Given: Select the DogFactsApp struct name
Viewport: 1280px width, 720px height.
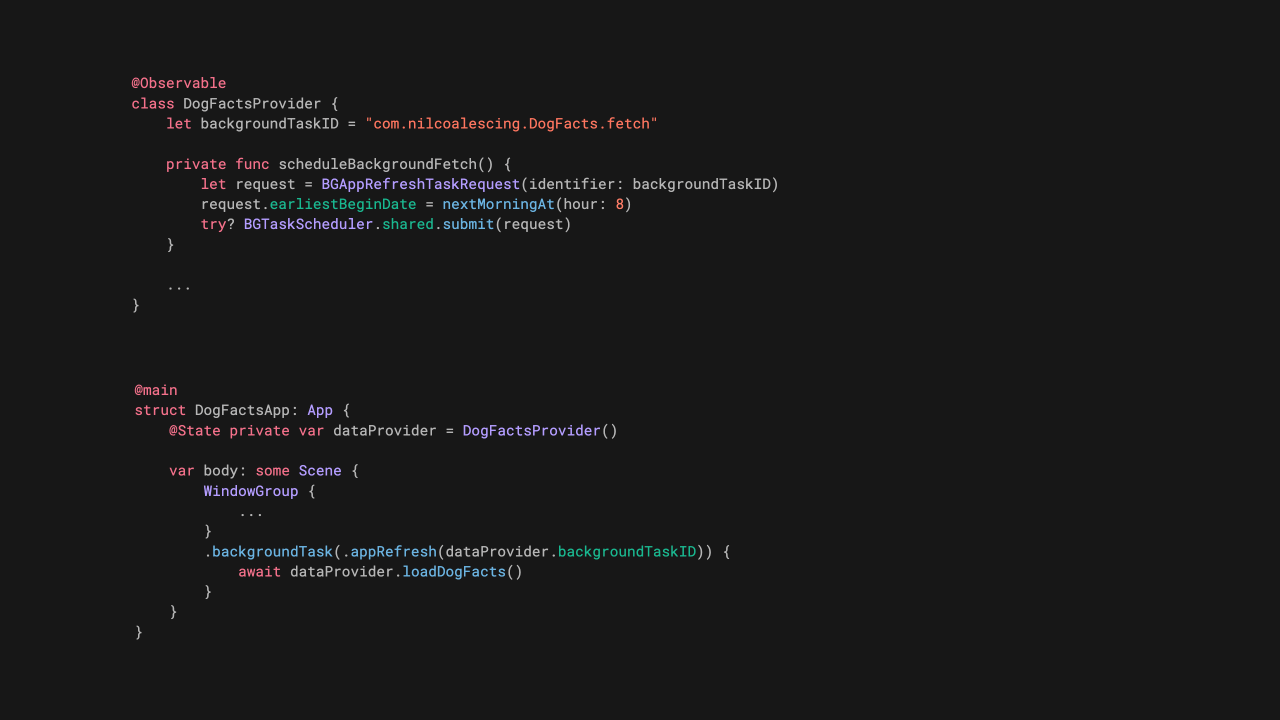Looking at the screenshot, I should click(x=242, y=410).
